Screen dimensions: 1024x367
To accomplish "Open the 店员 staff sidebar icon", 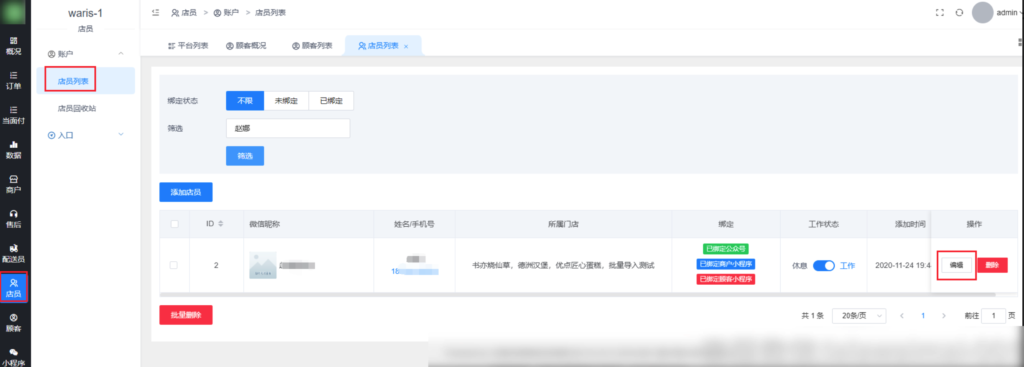I will (x=13, y=288).
